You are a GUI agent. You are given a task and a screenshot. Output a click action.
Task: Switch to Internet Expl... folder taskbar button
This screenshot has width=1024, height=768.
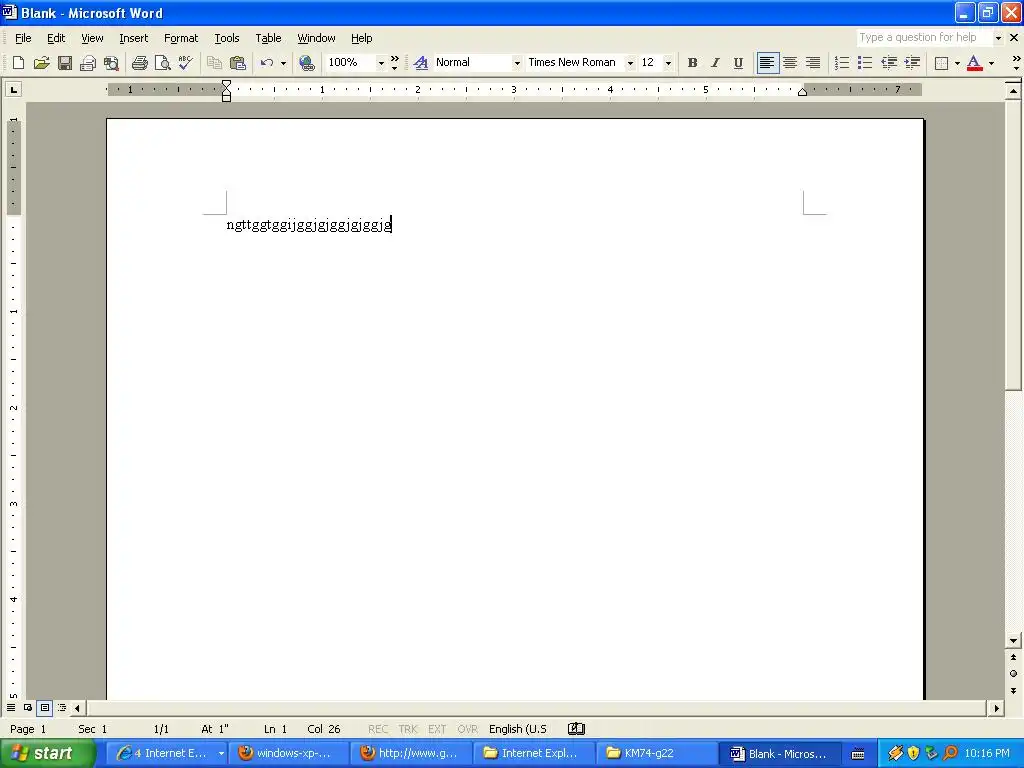[x=535, y=753]
